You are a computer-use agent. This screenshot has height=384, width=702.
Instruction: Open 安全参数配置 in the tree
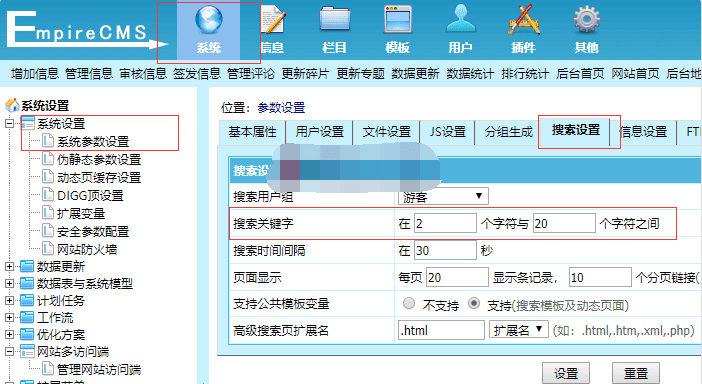point(93,231)
